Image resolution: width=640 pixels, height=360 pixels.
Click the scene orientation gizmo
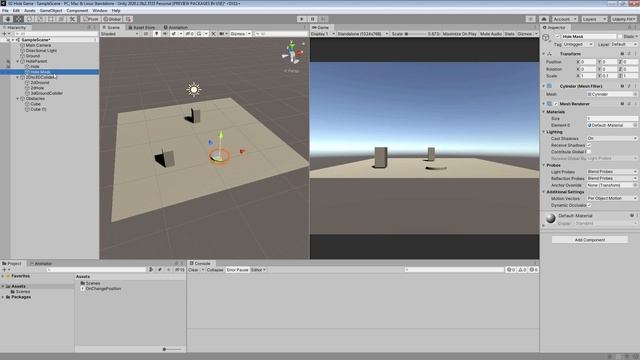pyautogui.click(x=292, y=52)
